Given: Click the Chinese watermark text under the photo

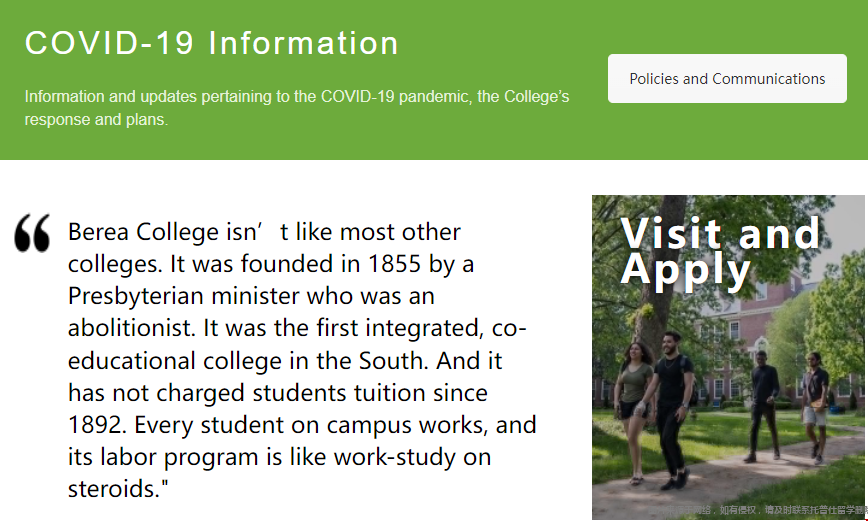Looking at the screenshot, I should click(x=758, y=510).
